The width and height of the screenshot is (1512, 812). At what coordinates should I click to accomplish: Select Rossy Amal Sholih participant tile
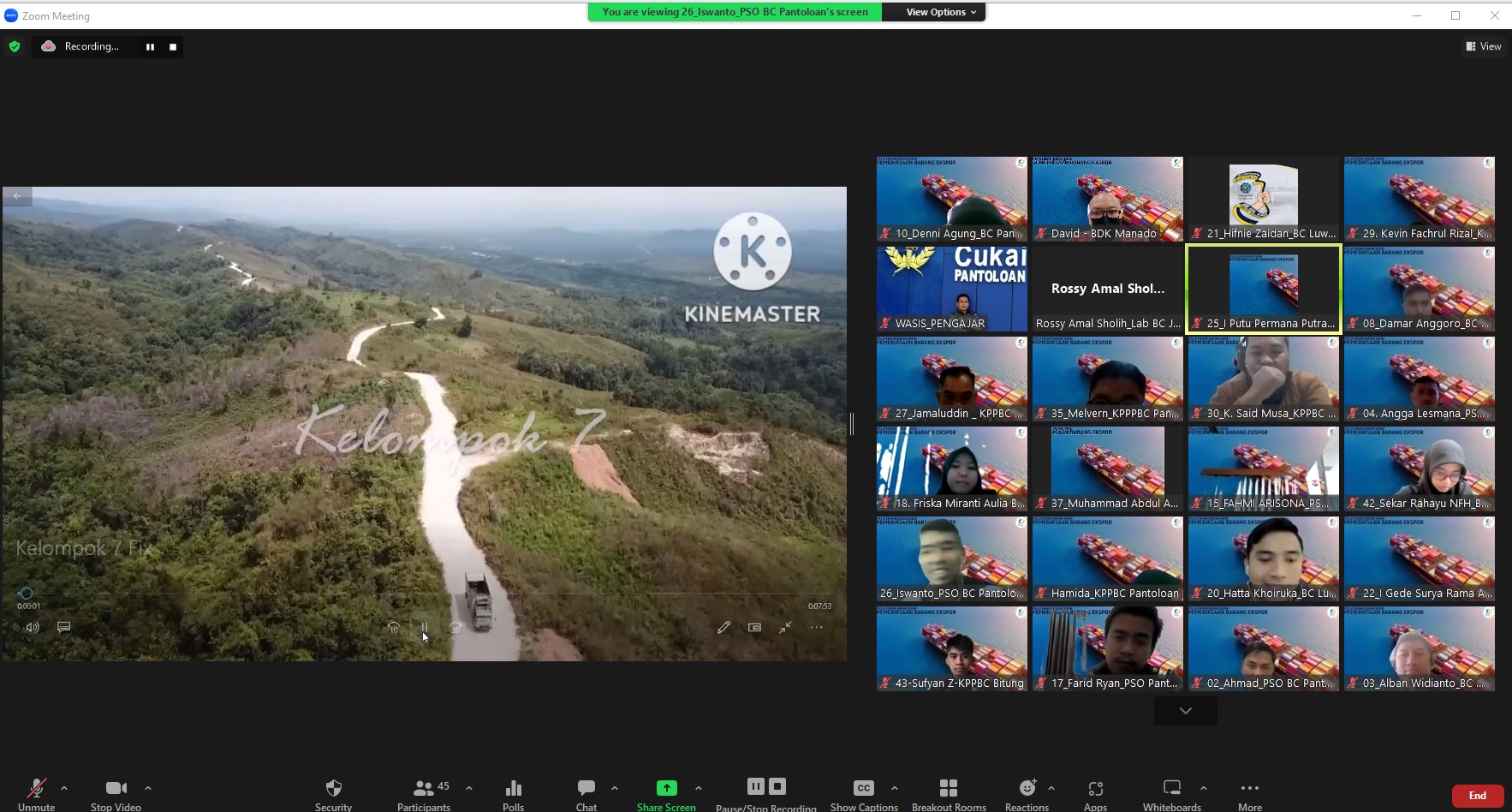(x=1108, y=290)
